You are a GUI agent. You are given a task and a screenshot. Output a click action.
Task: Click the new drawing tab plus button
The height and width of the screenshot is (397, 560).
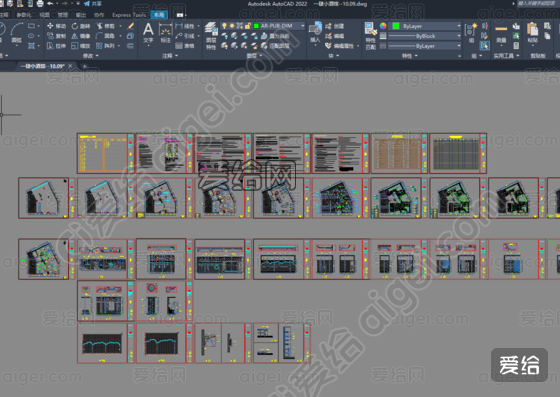point(85,66)
